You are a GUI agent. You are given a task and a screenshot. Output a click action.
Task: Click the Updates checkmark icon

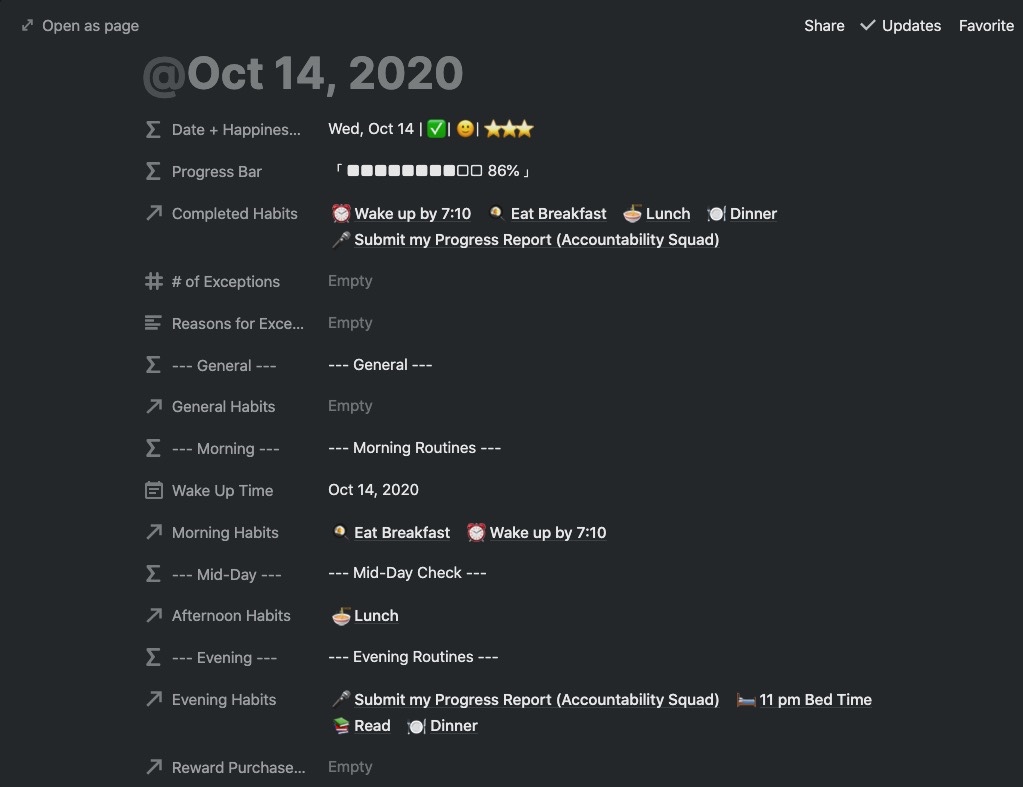[x=867, y=26]
